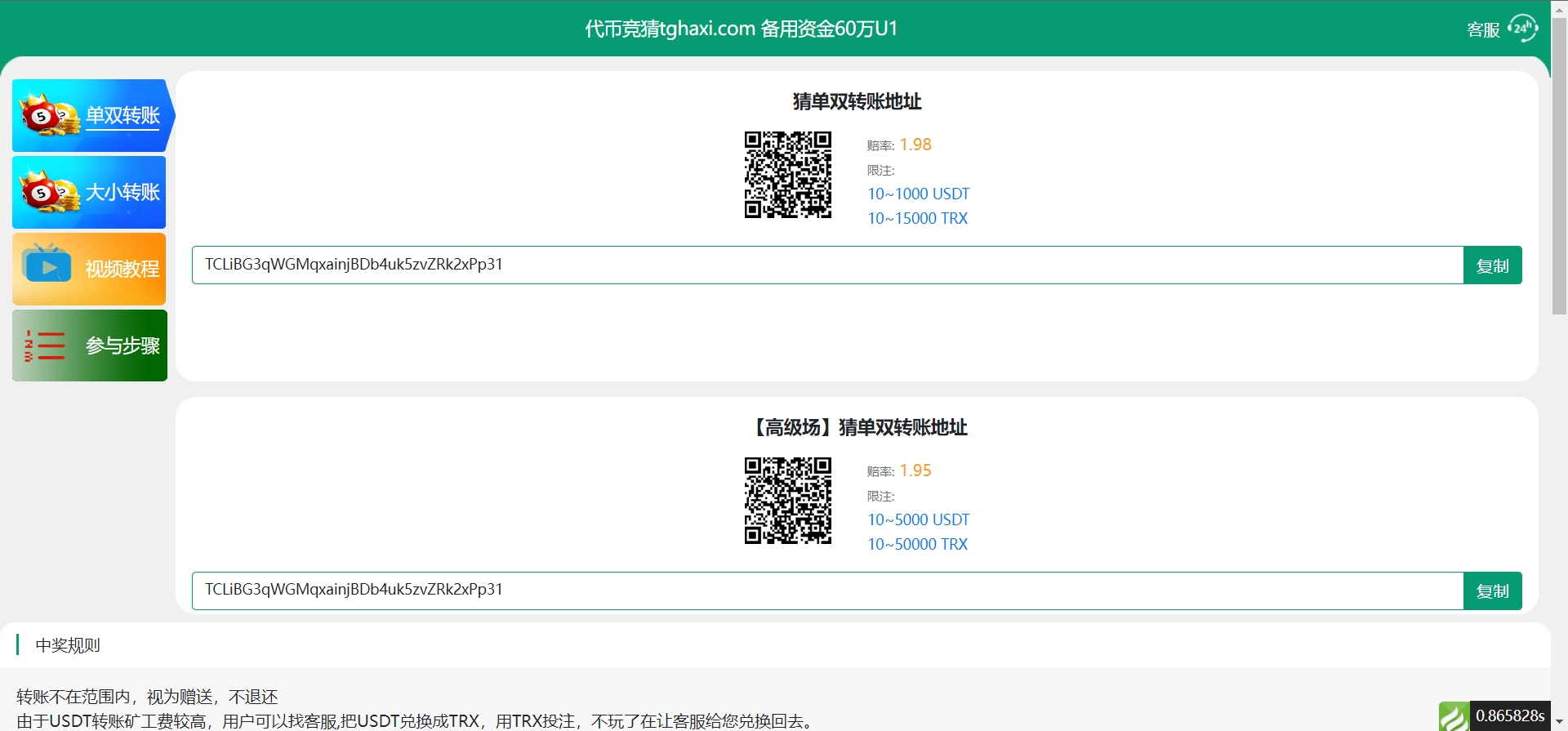Click the vertical scrollbar thumb
The width and height of the screenshot is (1568, 731).
1559,166
